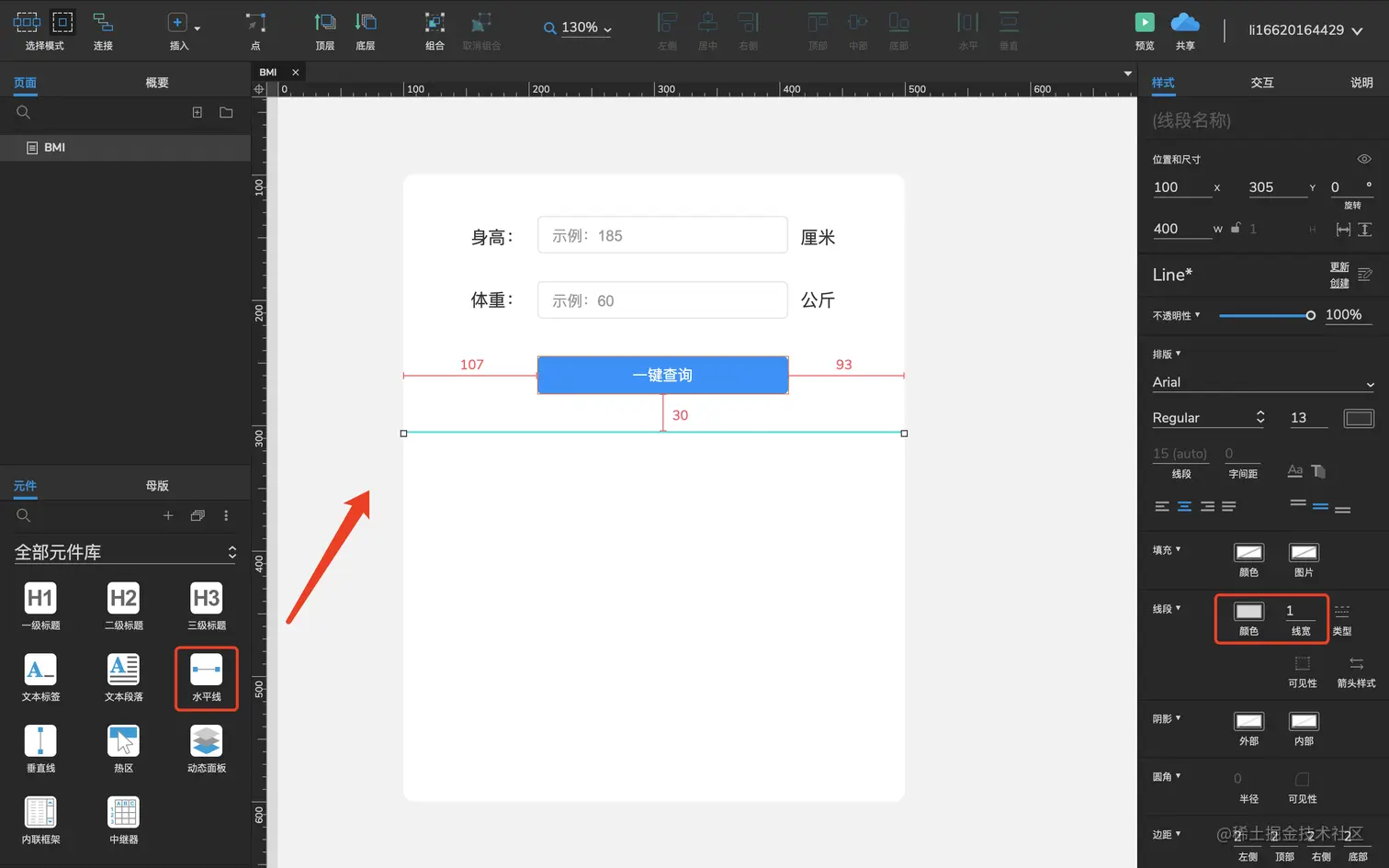Click the font color swatch beside size 13
The image size is (1389, 868).
point(1359,418)
